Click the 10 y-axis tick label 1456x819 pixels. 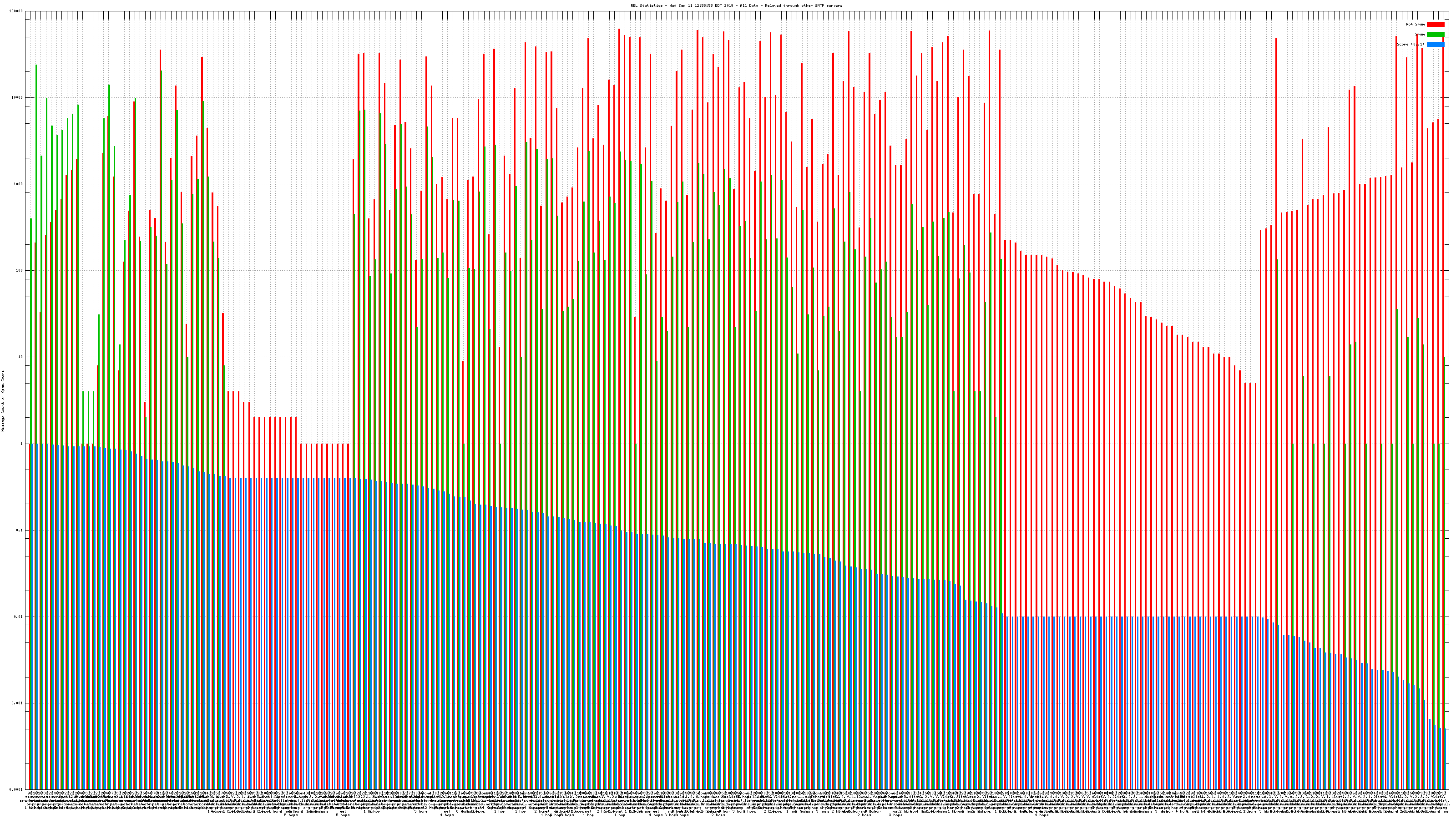[x=21, y=357]
